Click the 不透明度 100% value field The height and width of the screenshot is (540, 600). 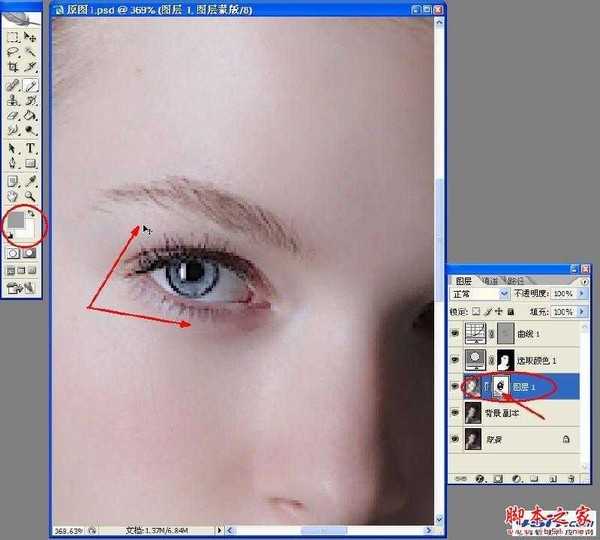[x=564, y=294]
